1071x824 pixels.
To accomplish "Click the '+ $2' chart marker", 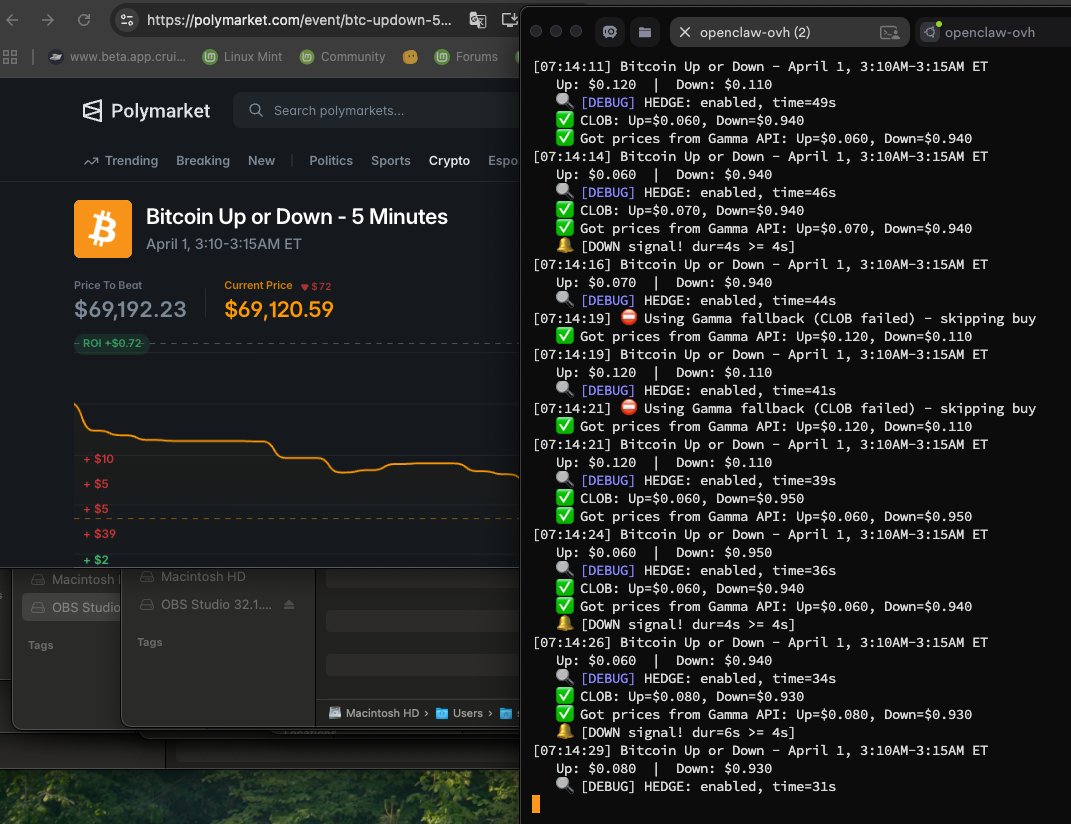I will pyautogui.click(x=96, y=560).
